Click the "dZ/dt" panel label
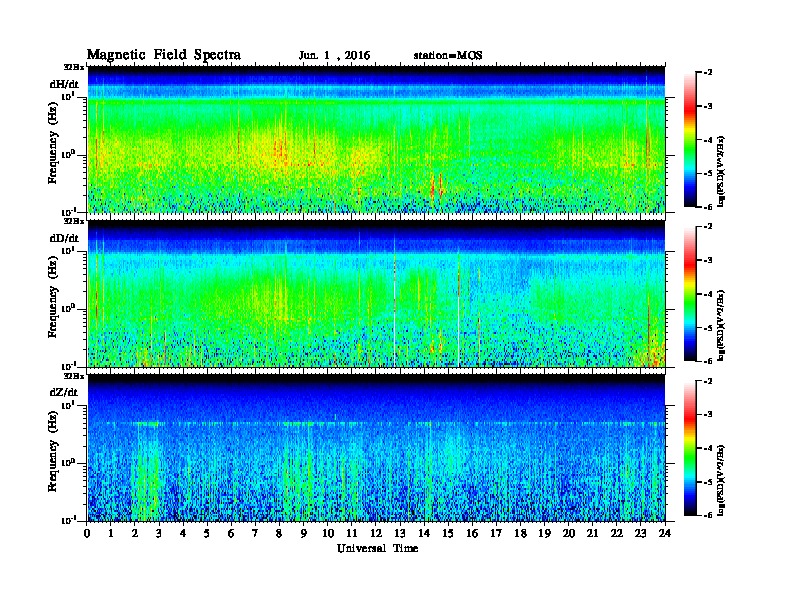792x612 pixels. point(64,392)
